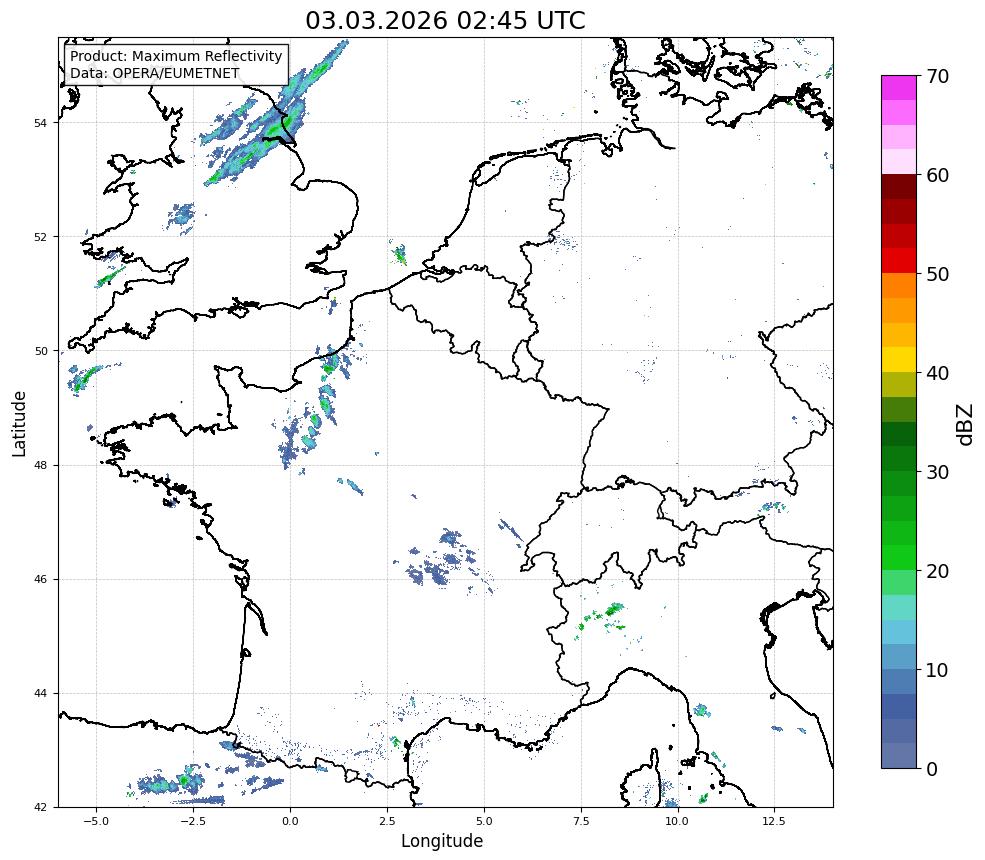Click the latitude tick label 44

click(40, 694)
